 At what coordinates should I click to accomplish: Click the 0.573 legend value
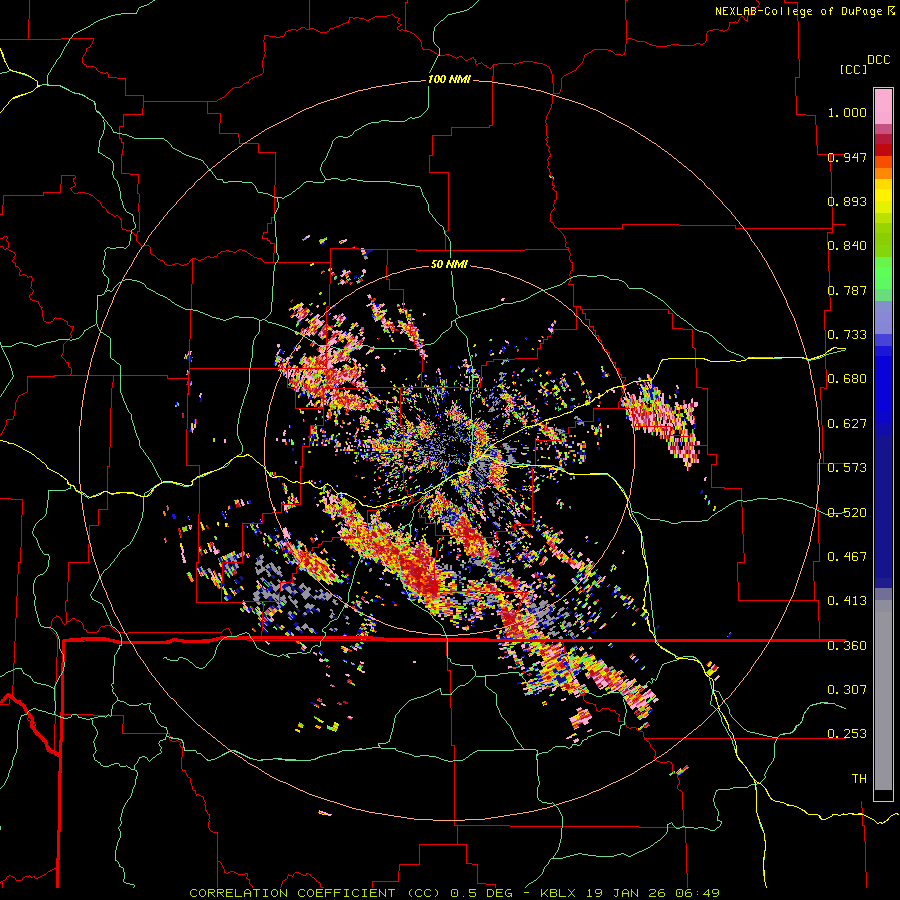coord(847,468)
